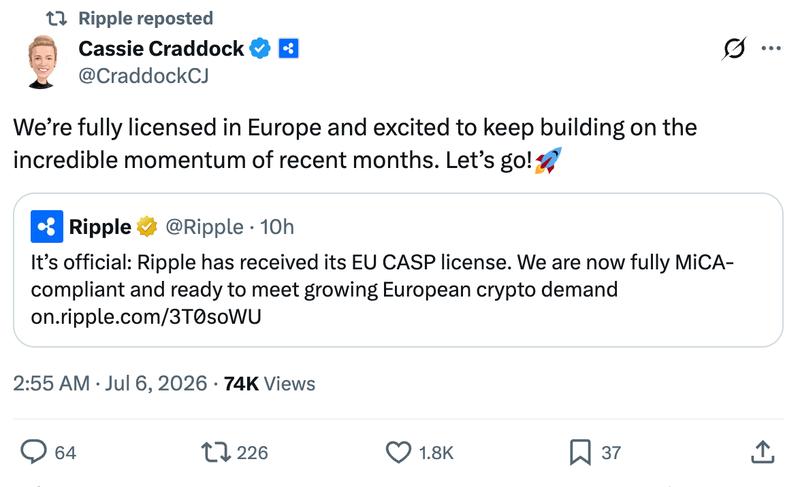800x487 pixels.
Task: Click Cassie Craddock's blue verified badge
Action: 260,48
